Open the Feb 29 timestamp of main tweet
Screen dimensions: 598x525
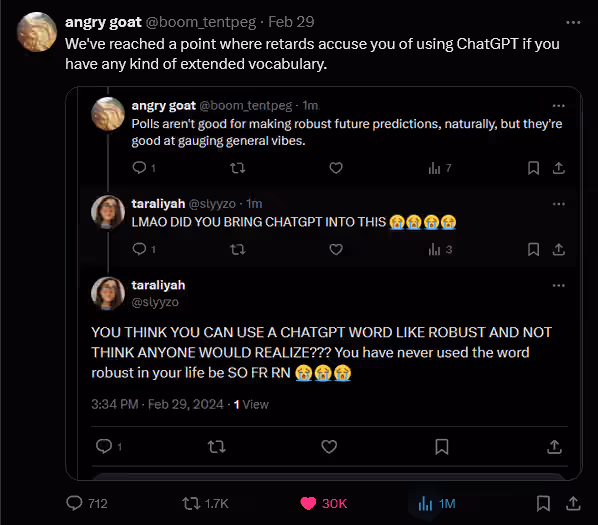(x=291, y=22)
